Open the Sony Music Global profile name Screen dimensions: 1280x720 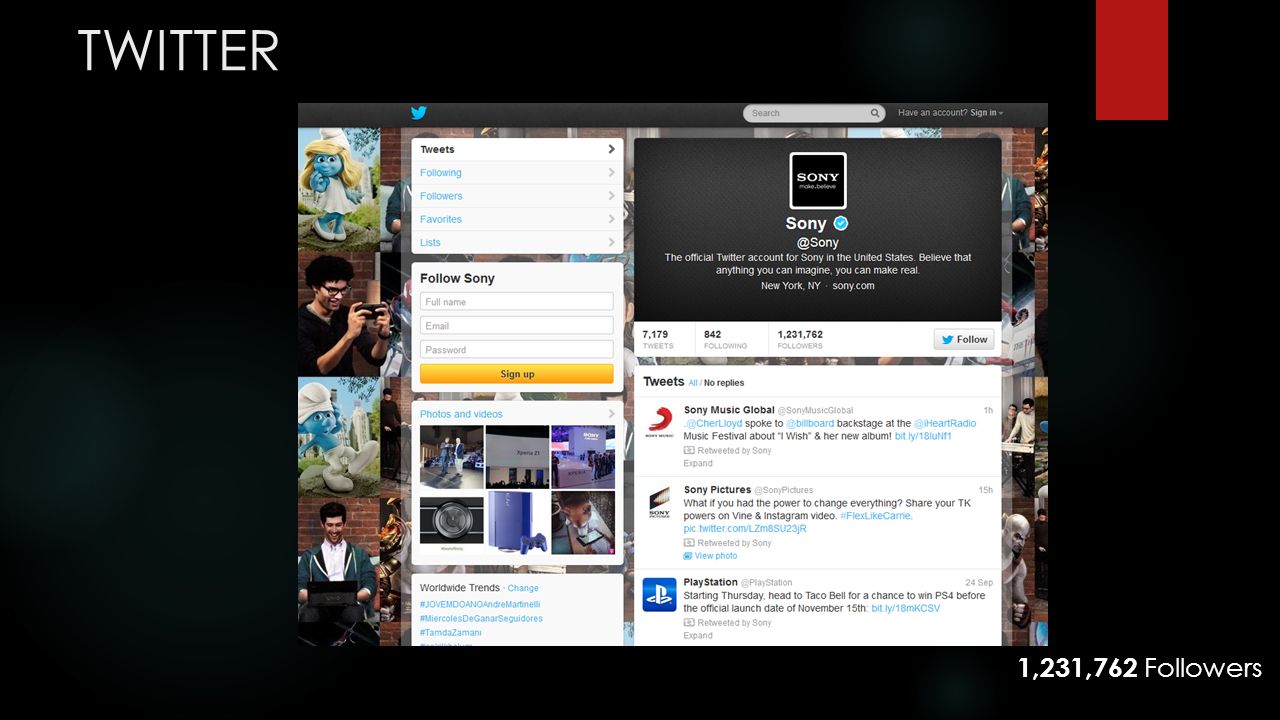point(729,410)
